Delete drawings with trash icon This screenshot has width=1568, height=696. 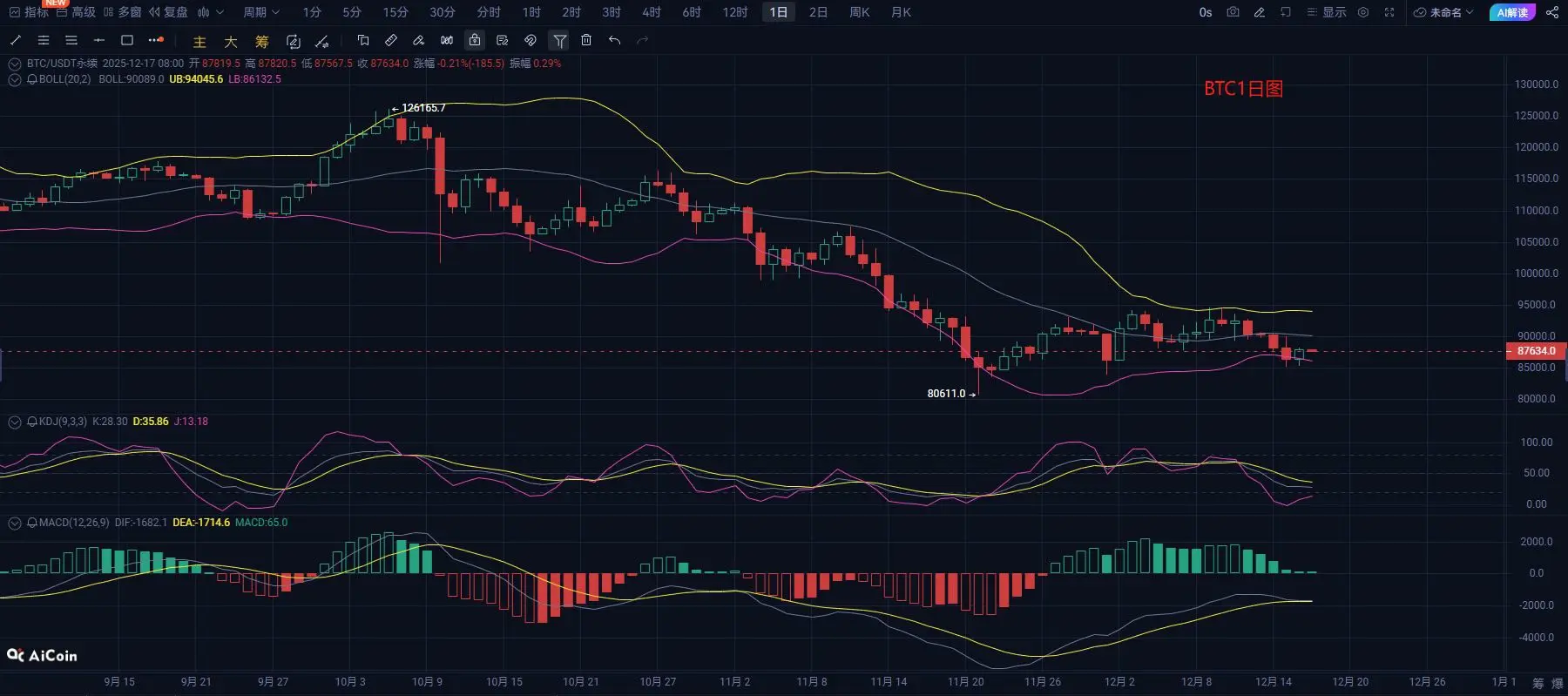(x=586, y=40)
